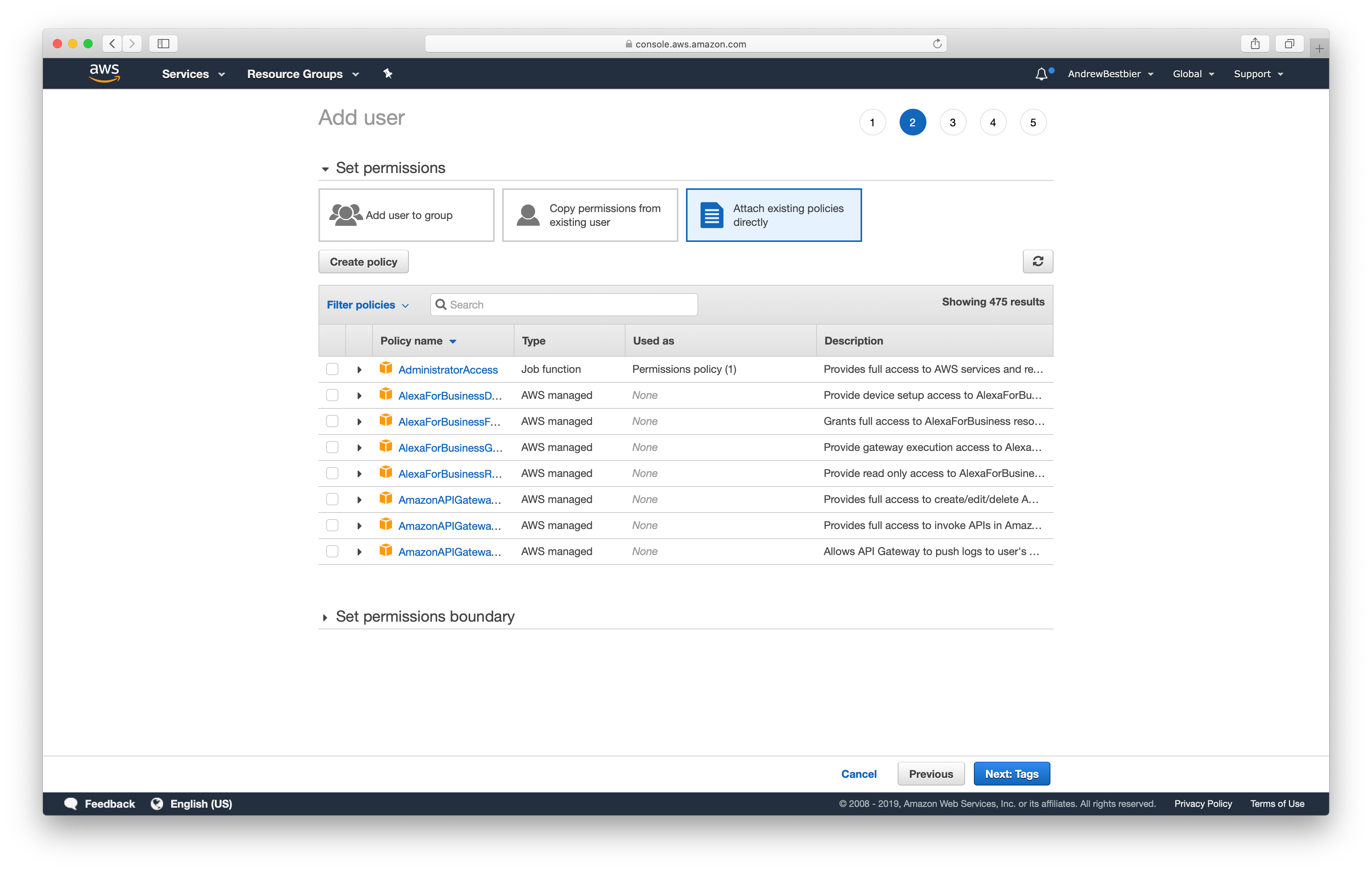This screenshot has width=1372, height=872.
Task: Click the AWS logo icon
Action: point(104,73)
